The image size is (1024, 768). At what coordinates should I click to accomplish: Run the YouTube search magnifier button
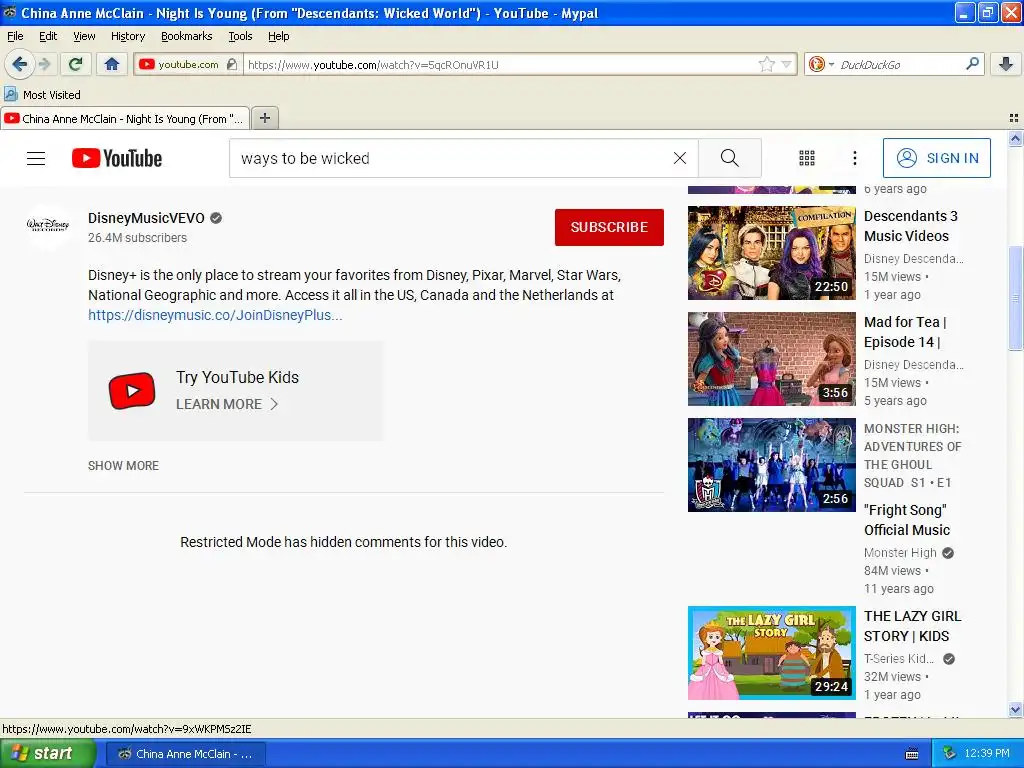click(x=729, y=158)
